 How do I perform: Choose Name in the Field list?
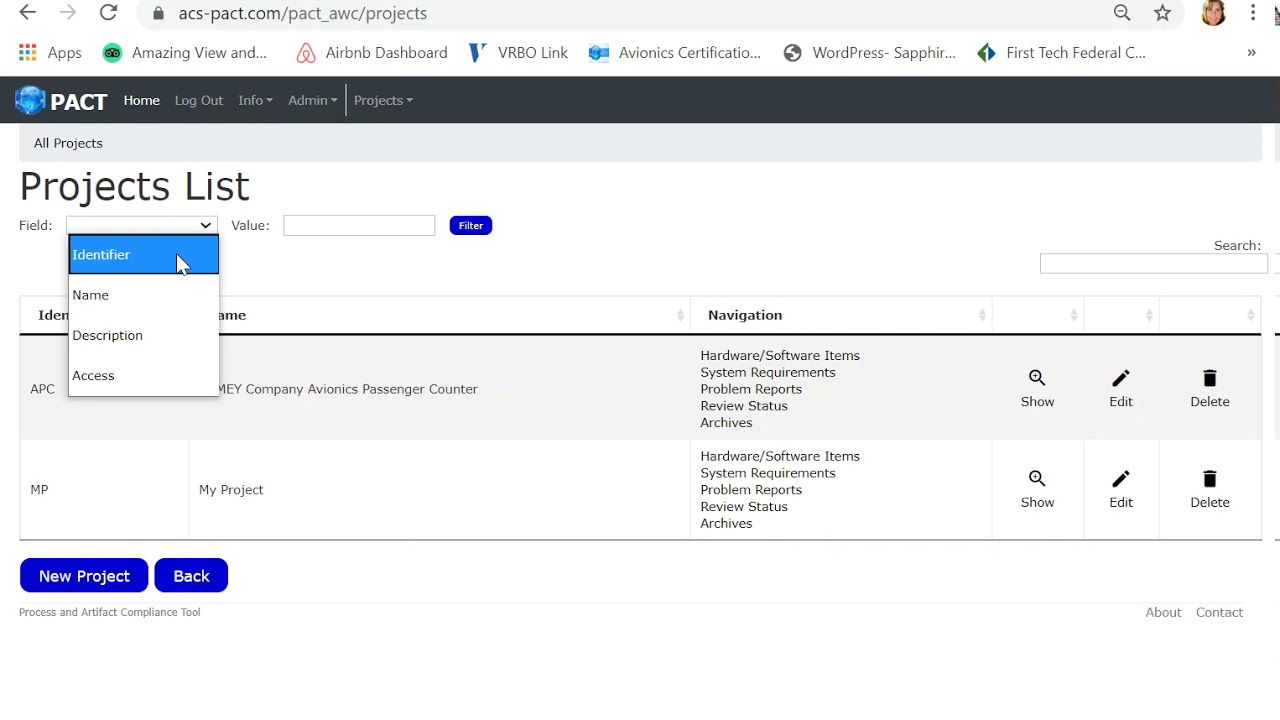click(x=143, y=295)
